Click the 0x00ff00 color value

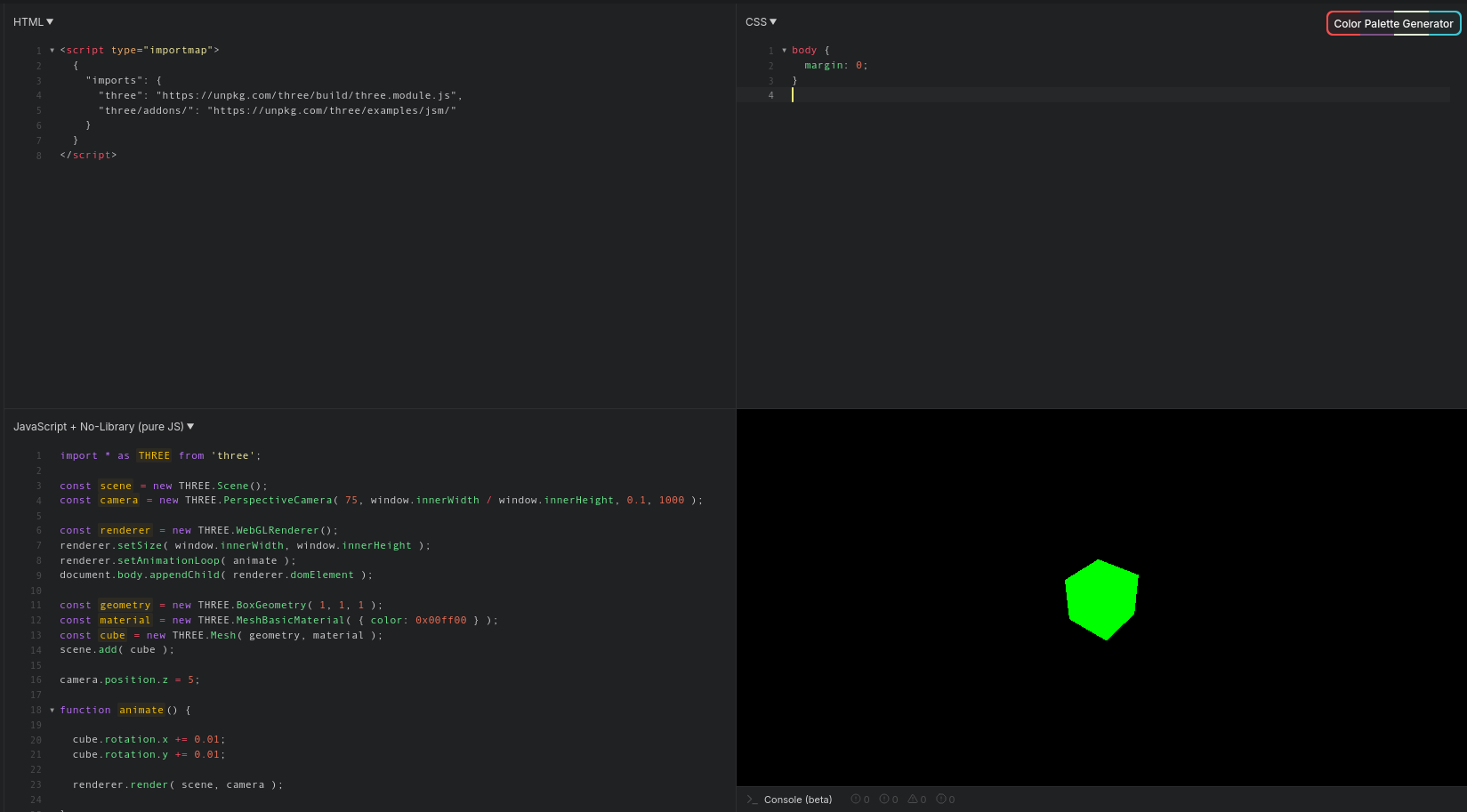[x=440, y=620]
